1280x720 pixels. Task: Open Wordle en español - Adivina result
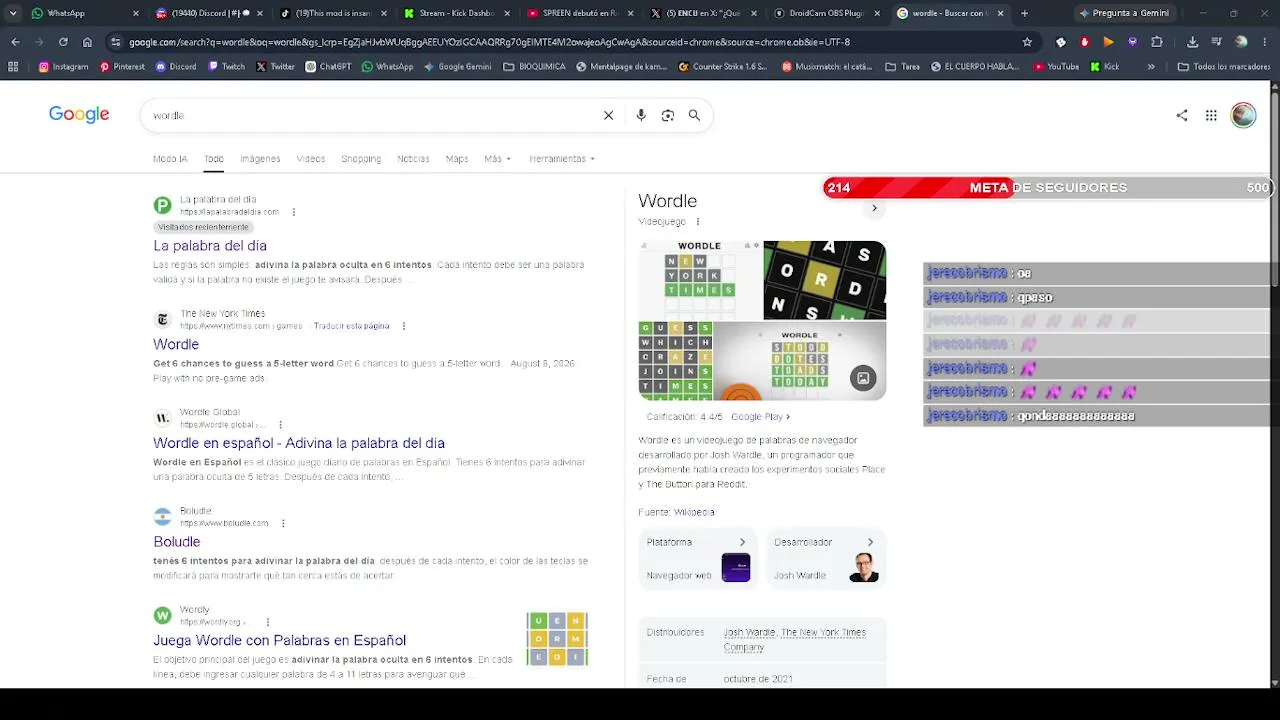coord(299,443)
